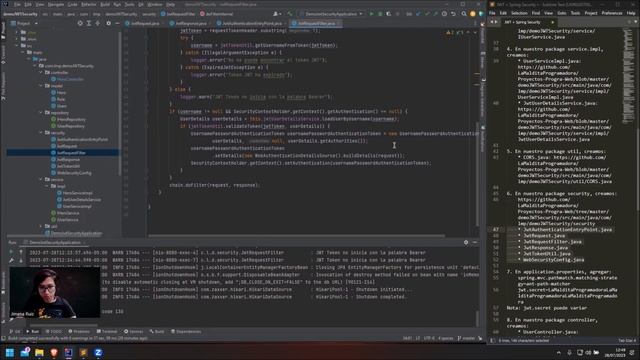Open the Navigate menu in IntelliJ
640x360 pixels.
[56, 4]
